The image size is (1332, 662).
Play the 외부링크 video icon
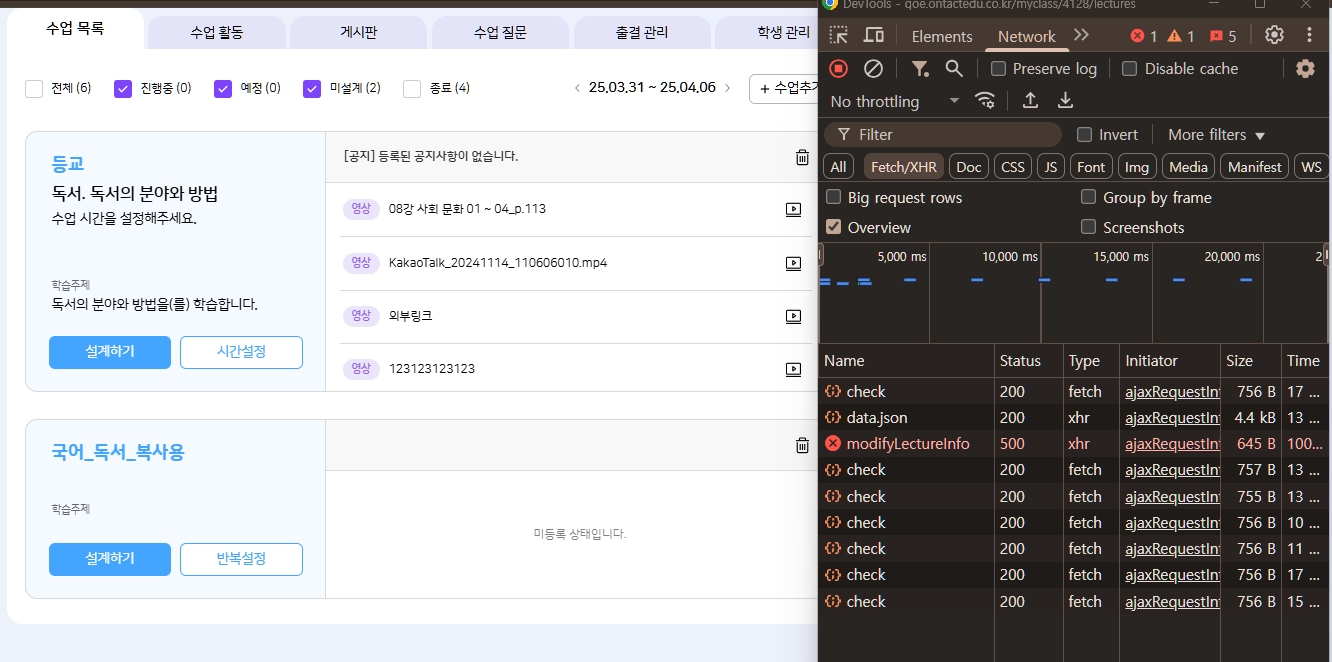[793, 316]
